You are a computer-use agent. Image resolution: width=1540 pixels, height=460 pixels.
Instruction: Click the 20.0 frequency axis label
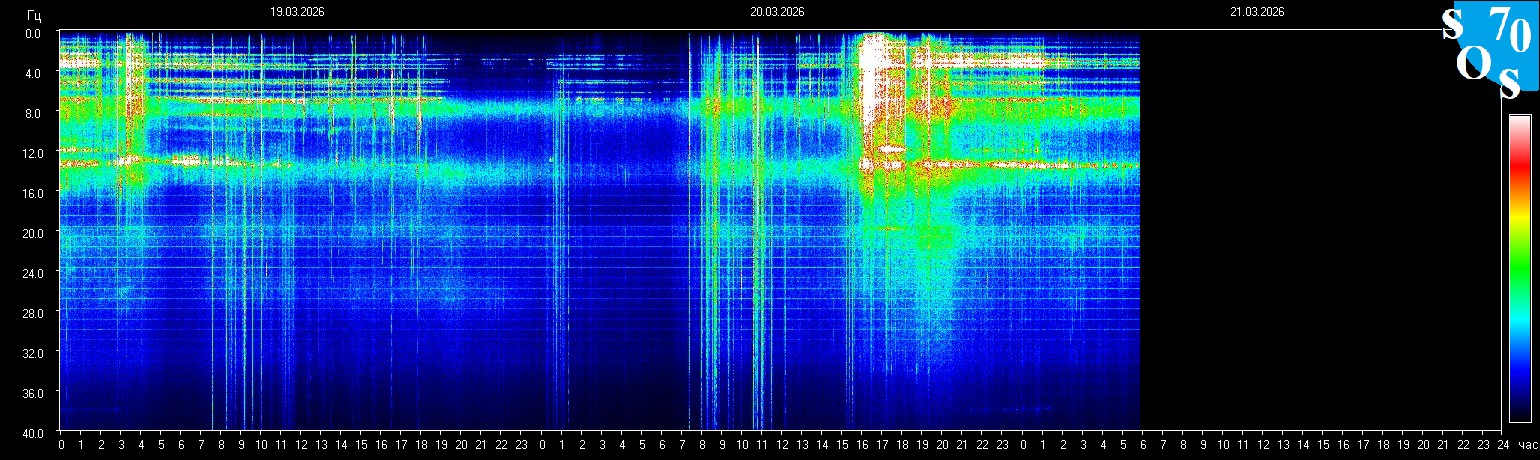pyautogui.click(x=32, y=233)
